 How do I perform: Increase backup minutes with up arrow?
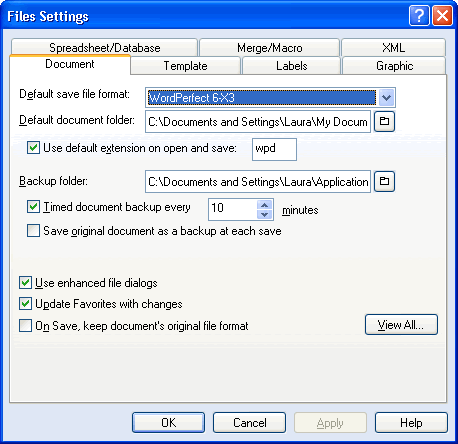(x=265, y=205)
